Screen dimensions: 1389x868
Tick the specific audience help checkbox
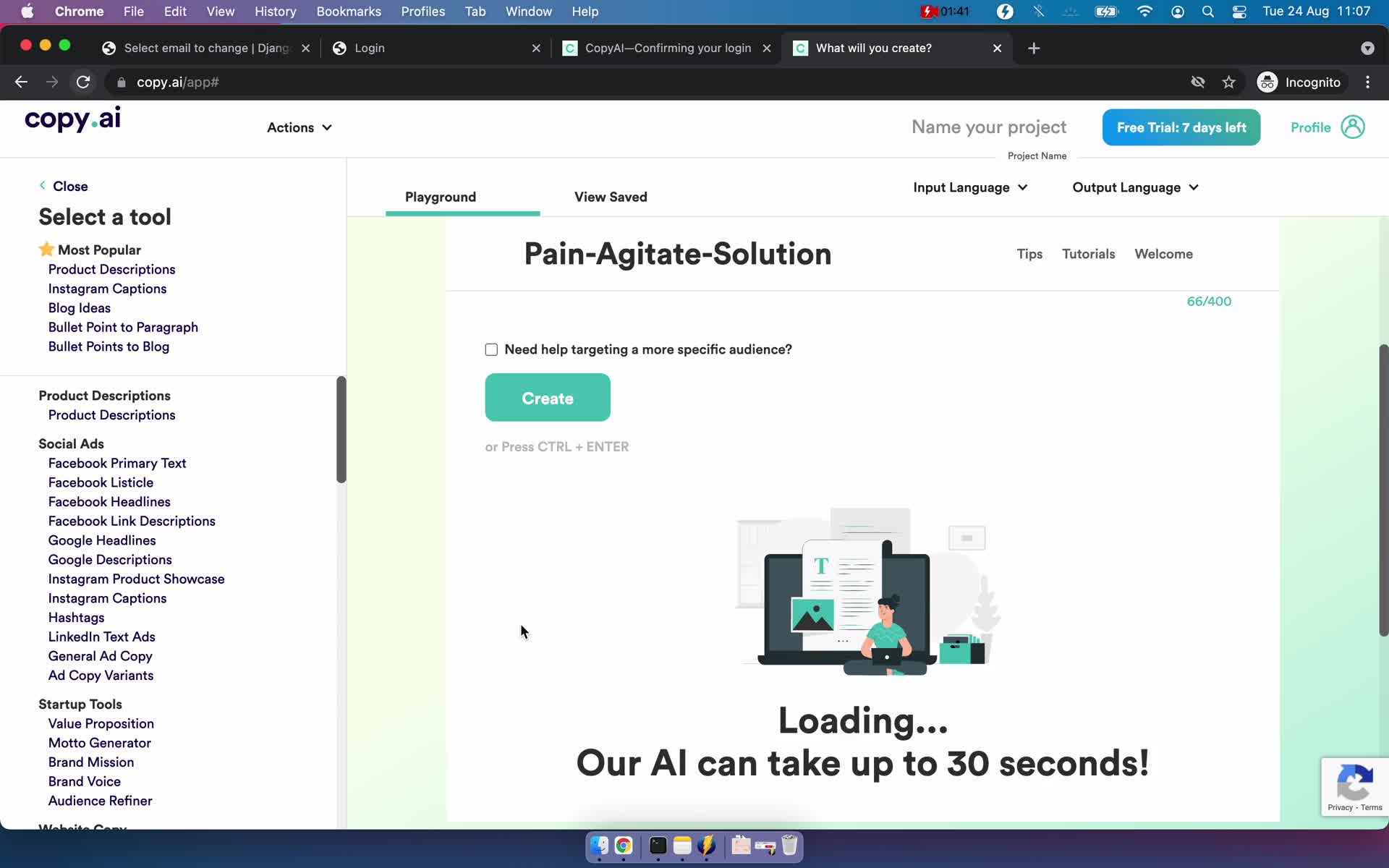point(491,350)
